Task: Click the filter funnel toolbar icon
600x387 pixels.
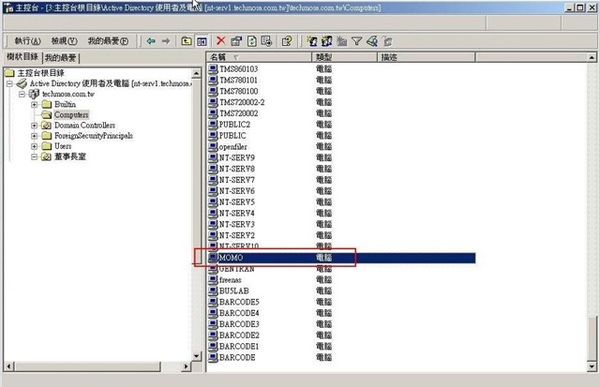Action: click(x=357, y=41)
